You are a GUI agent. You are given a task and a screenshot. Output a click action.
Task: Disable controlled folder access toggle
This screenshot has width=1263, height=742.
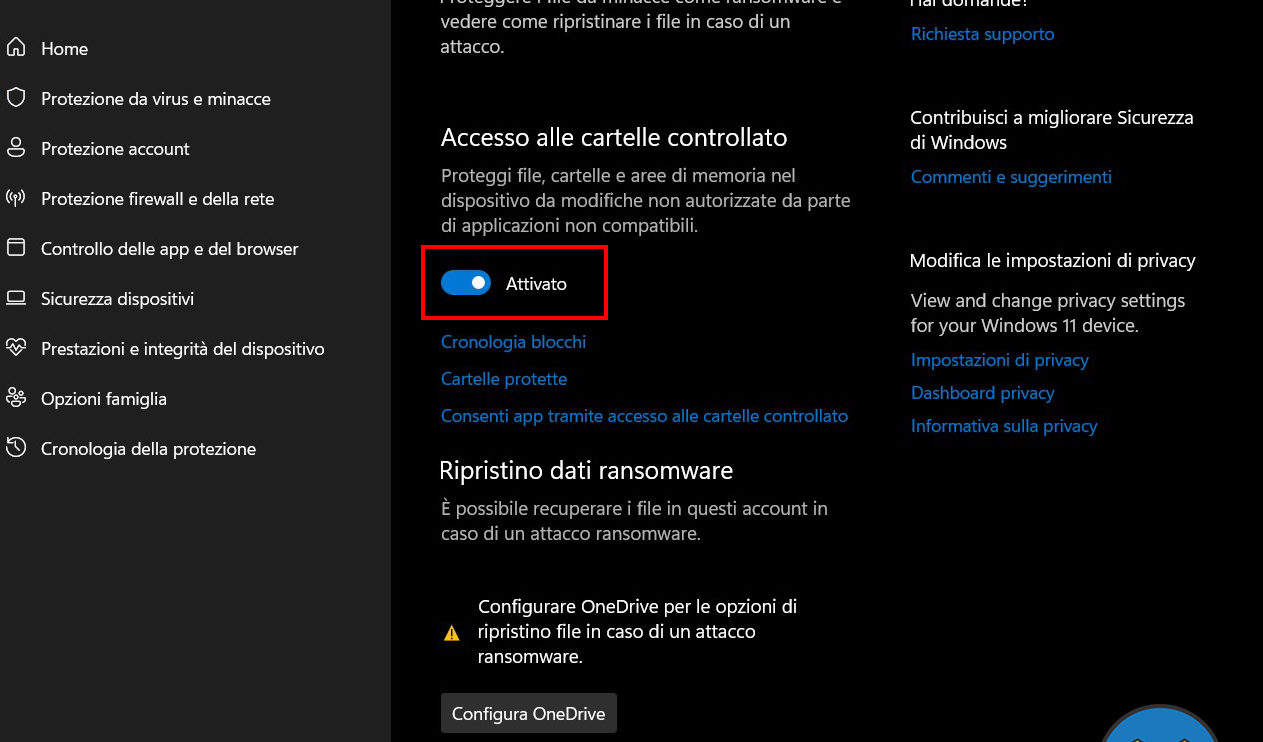click(x=466, y=283)
